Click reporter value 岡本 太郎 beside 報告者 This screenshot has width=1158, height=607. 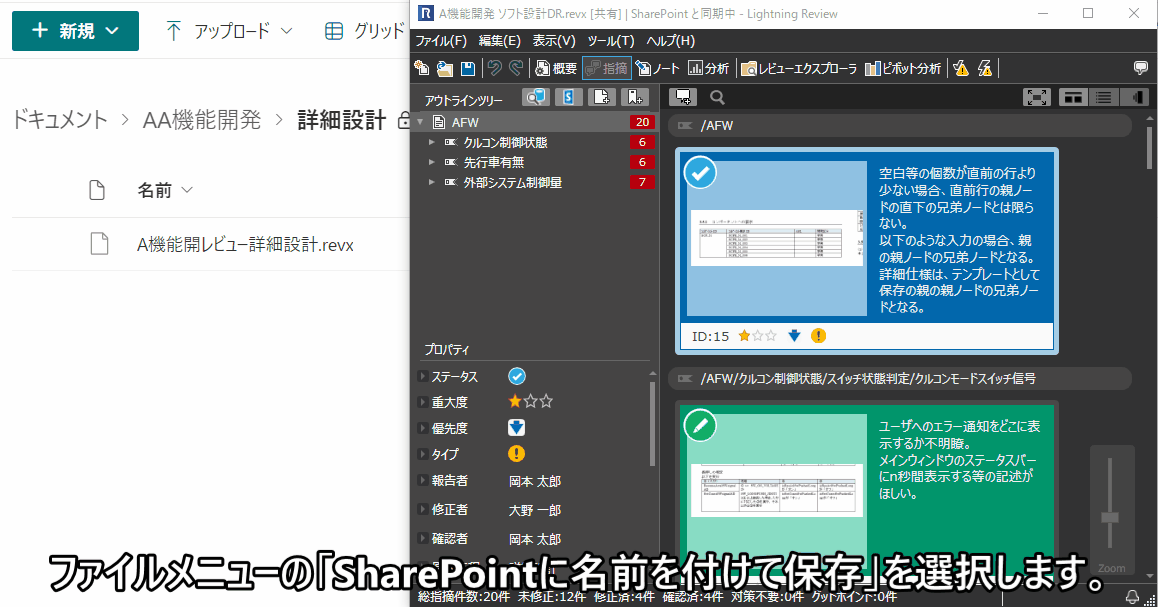535,481
